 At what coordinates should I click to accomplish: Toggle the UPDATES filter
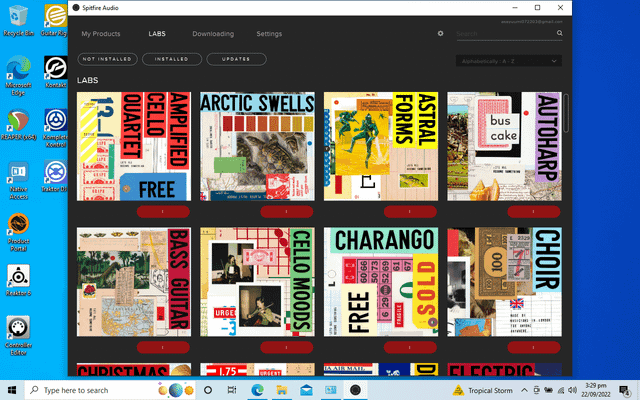coord(236,60)
